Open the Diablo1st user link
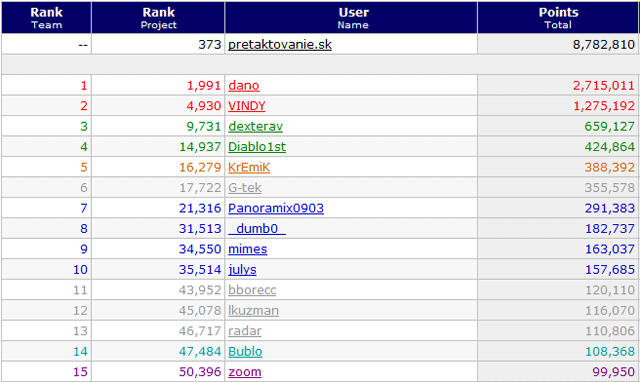Viewport: 640px width, 382px height. (257, 147)
